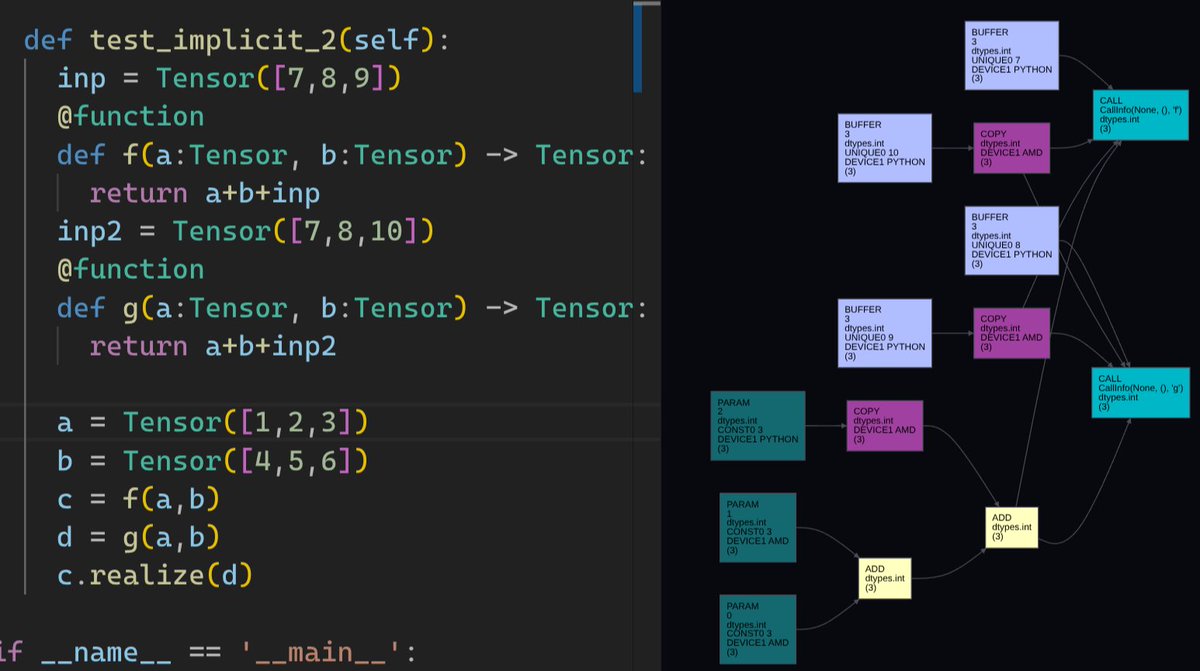Click the first @function decorator line

pyautogui.click(x=131, y=117)
